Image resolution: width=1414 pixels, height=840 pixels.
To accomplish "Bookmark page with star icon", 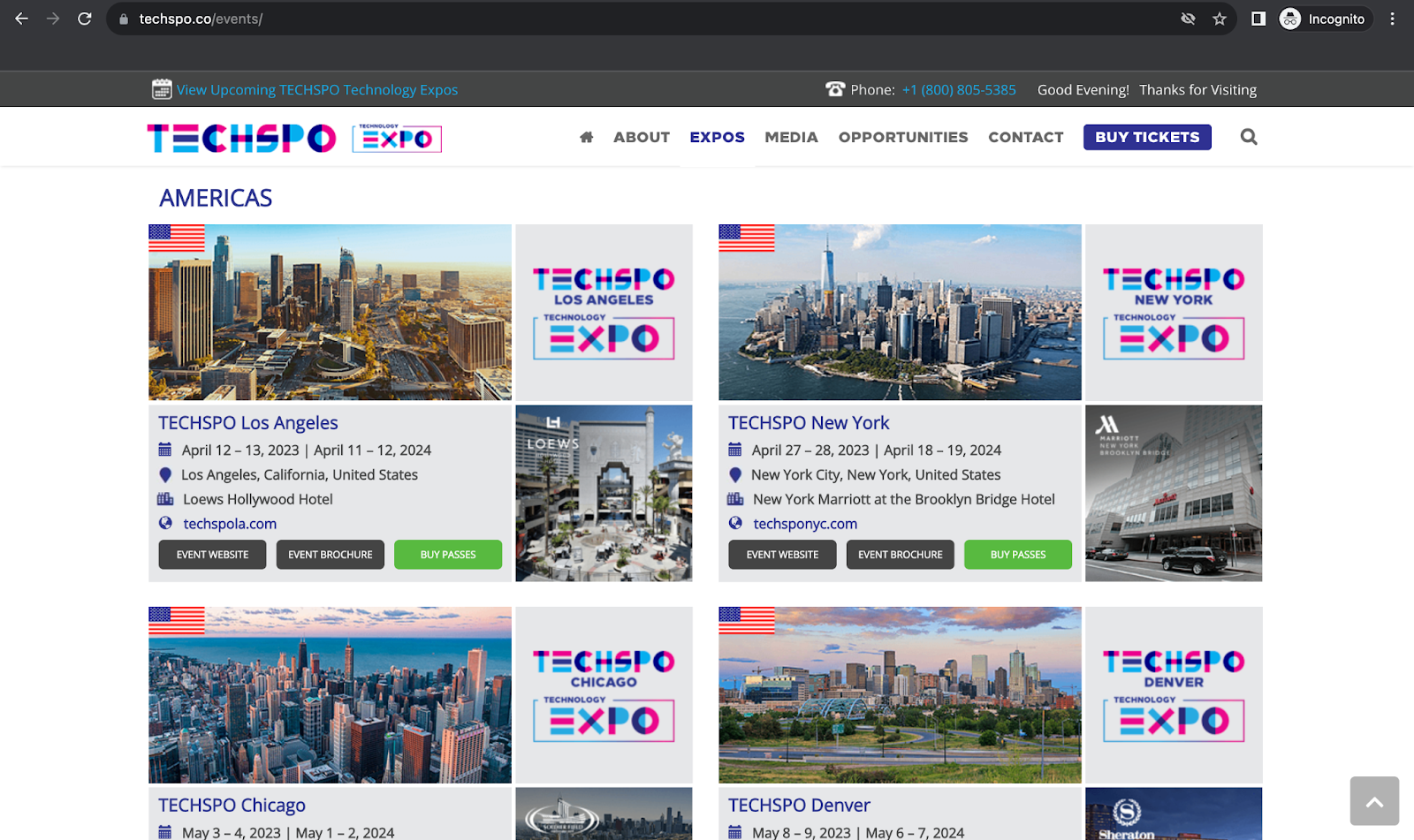I will (1220, 19).
